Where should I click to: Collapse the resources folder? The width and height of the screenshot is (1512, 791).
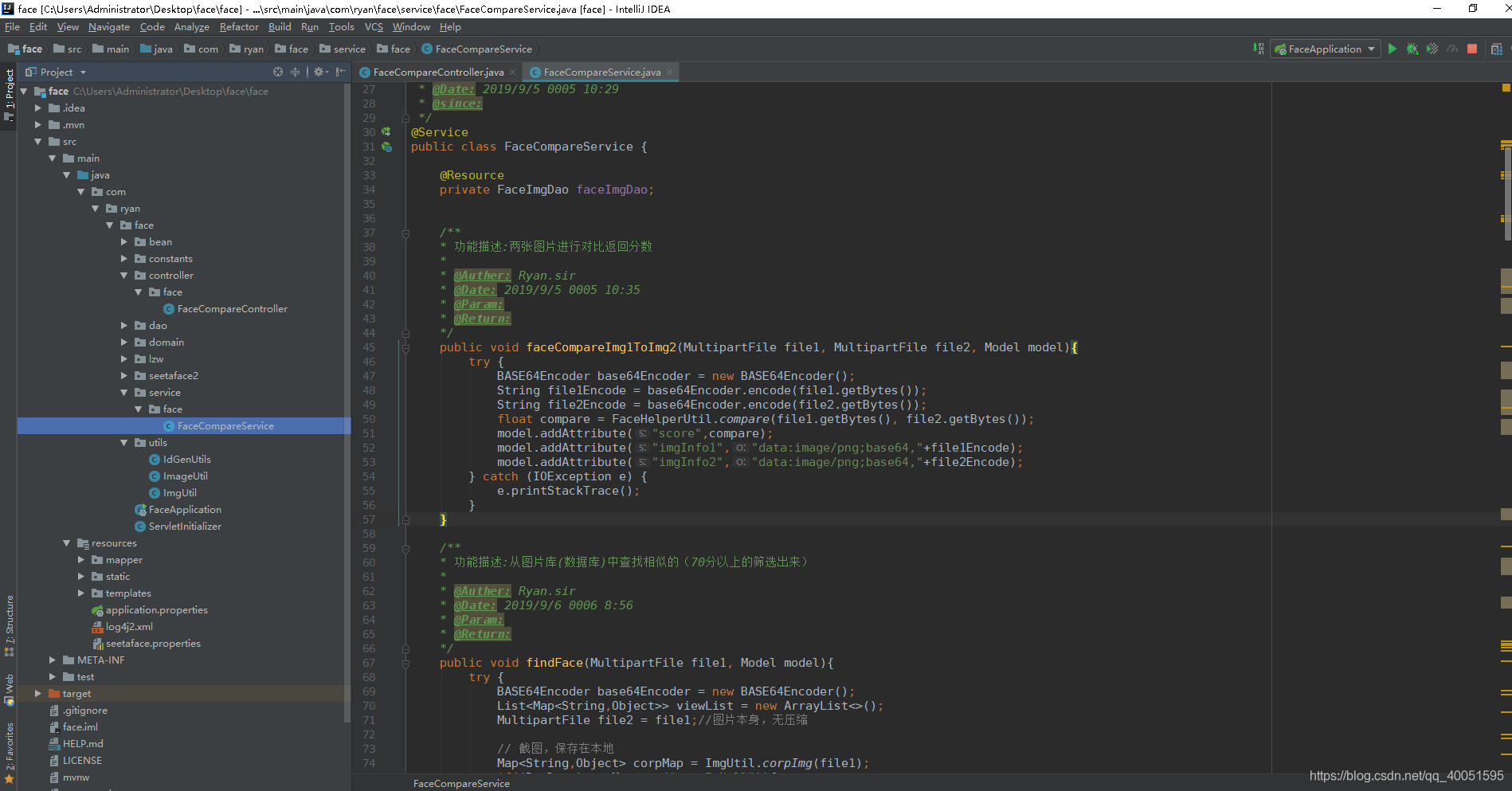pos(66,543)
